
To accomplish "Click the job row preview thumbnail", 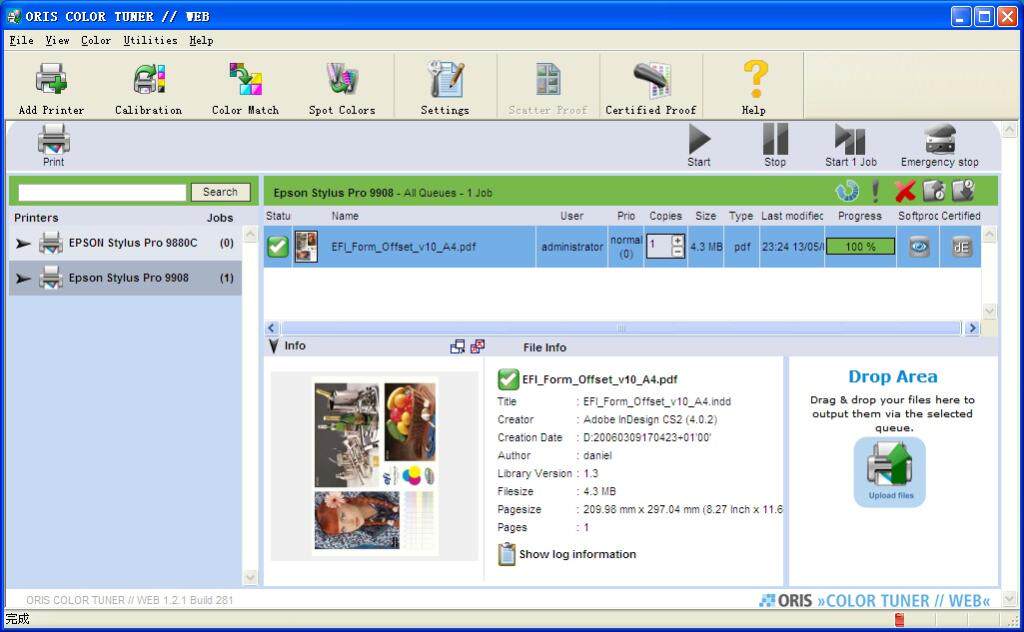I will (306, 247).
